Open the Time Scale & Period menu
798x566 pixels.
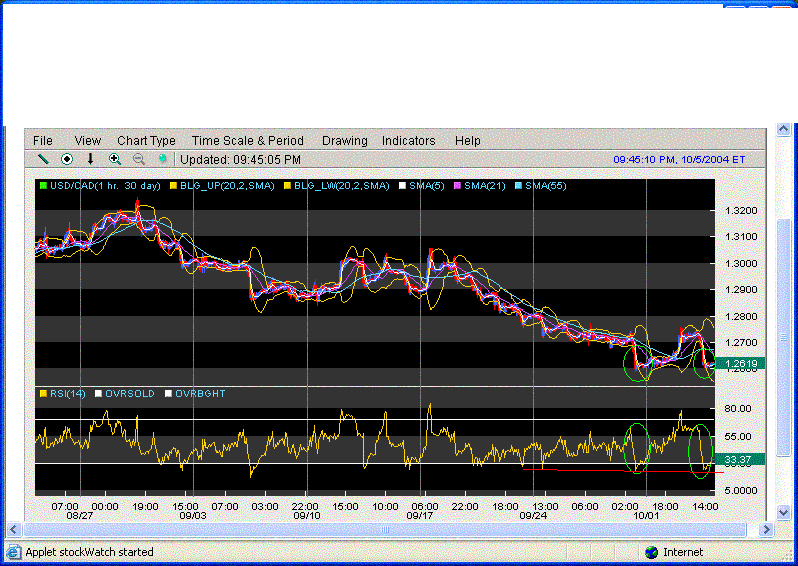coord(247,141)
